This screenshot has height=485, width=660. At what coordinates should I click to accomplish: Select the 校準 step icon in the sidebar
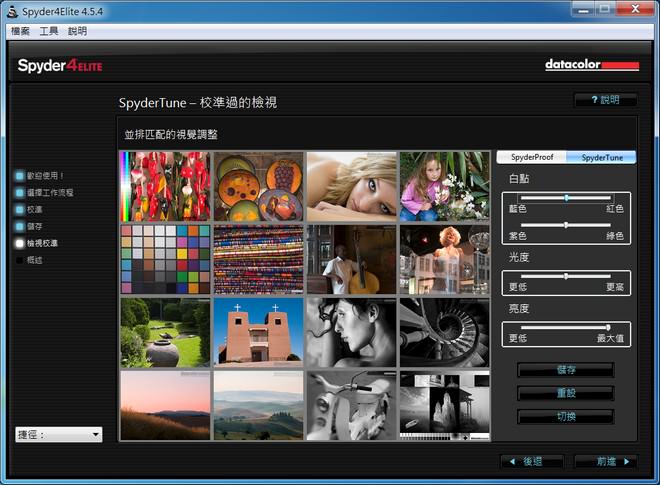(x=20, y=209)
